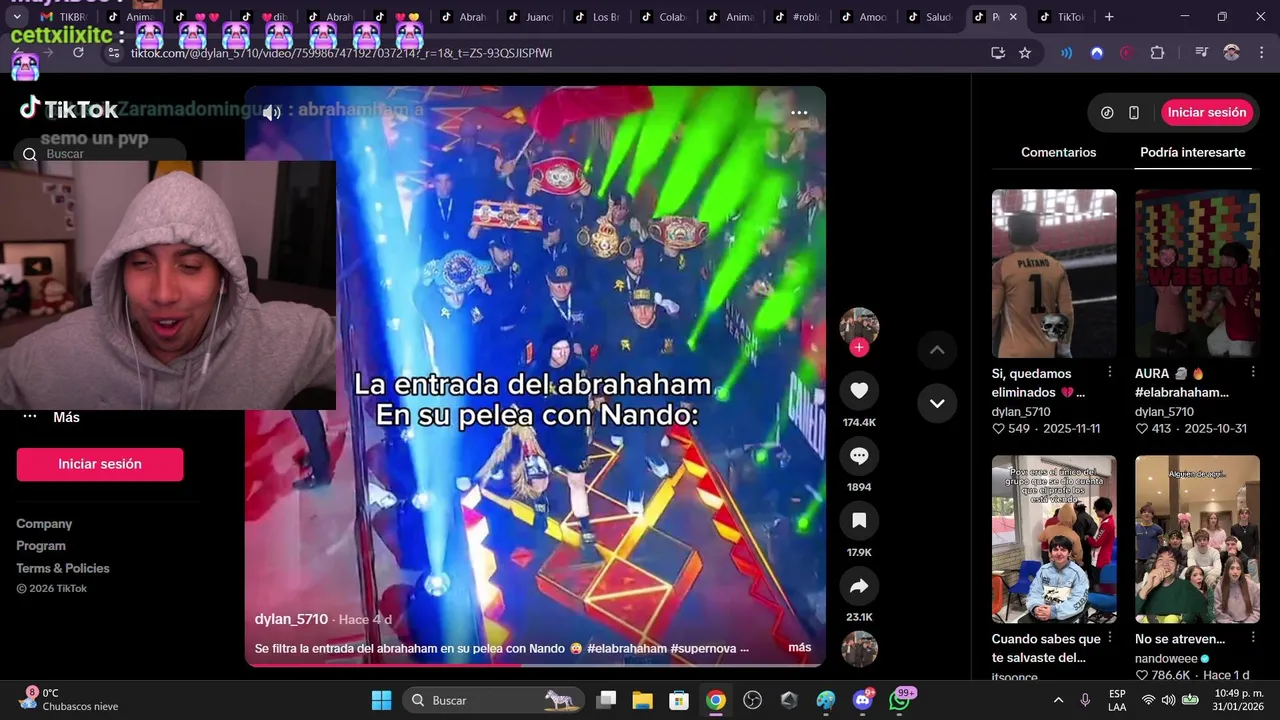Open nandoweee creator name

point(1166,659)
